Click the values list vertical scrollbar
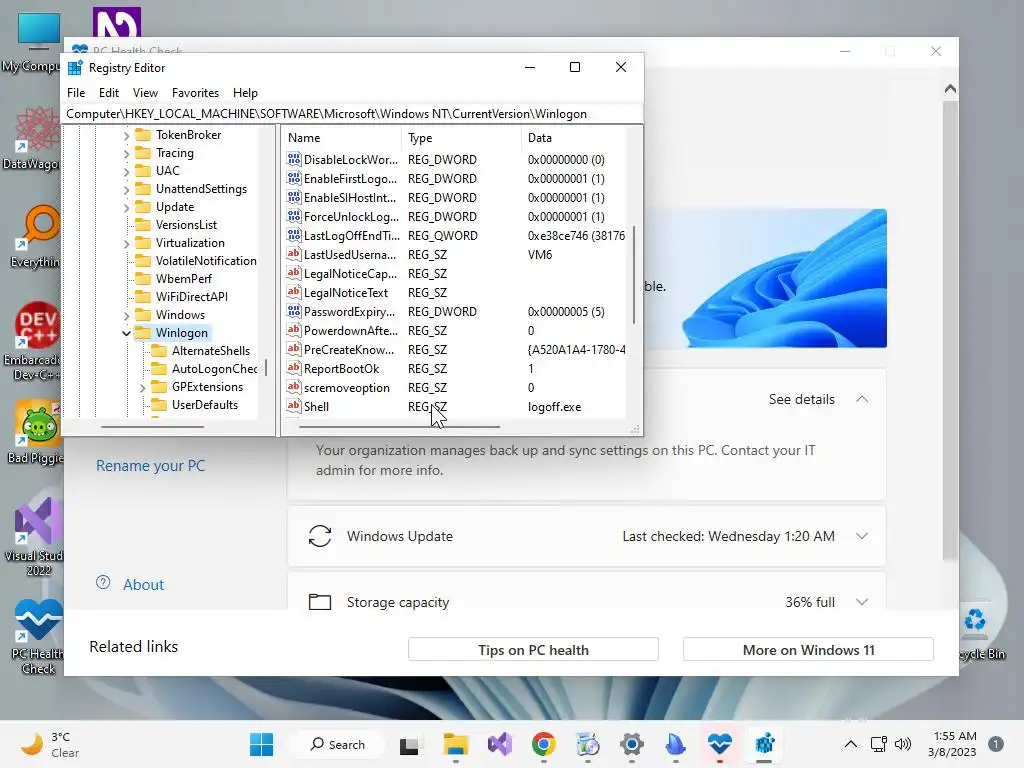Screen dimensions: 1024x768 point(634,274)
